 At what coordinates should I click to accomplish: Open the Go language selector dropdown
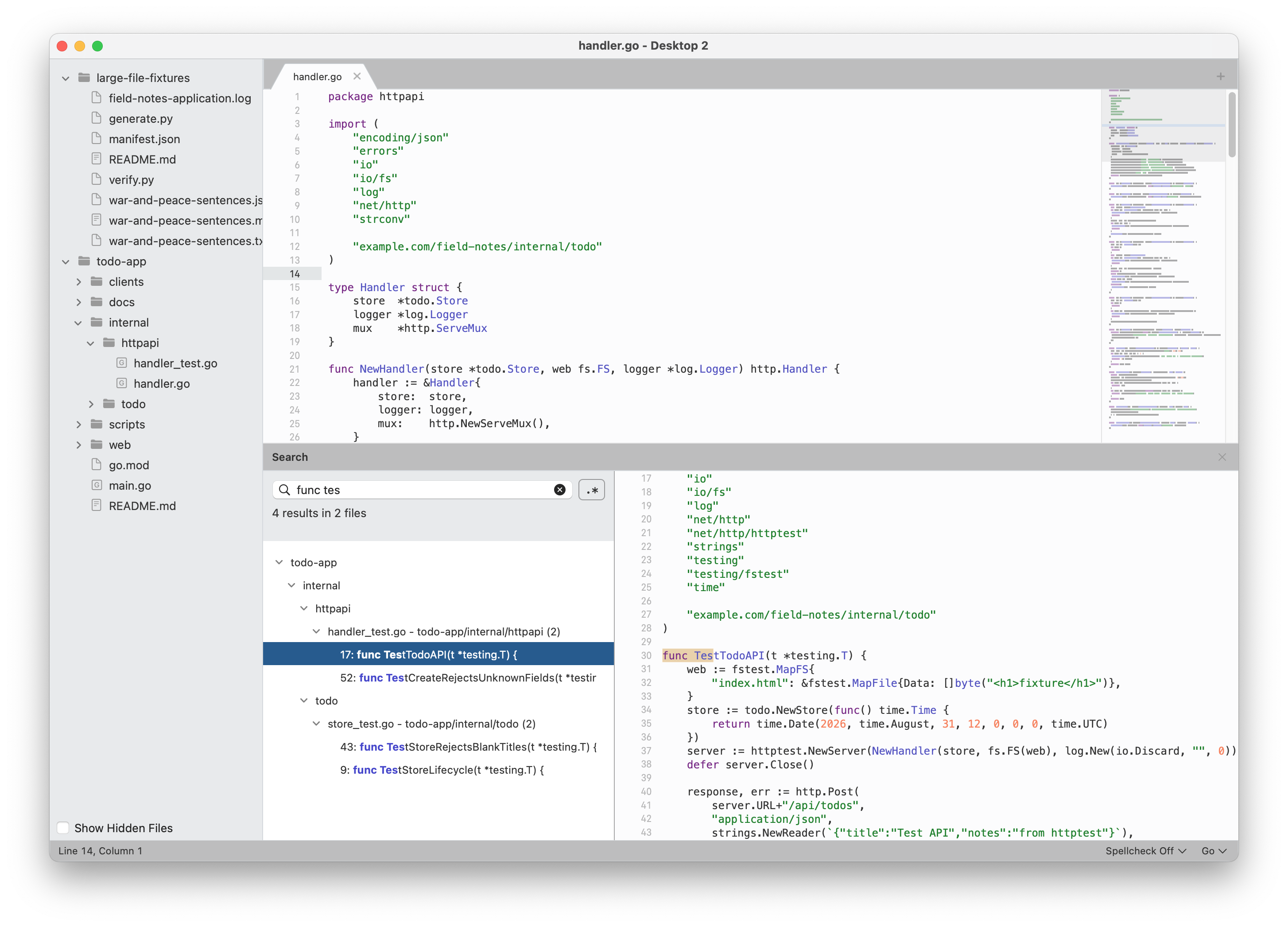[1214, 851]
